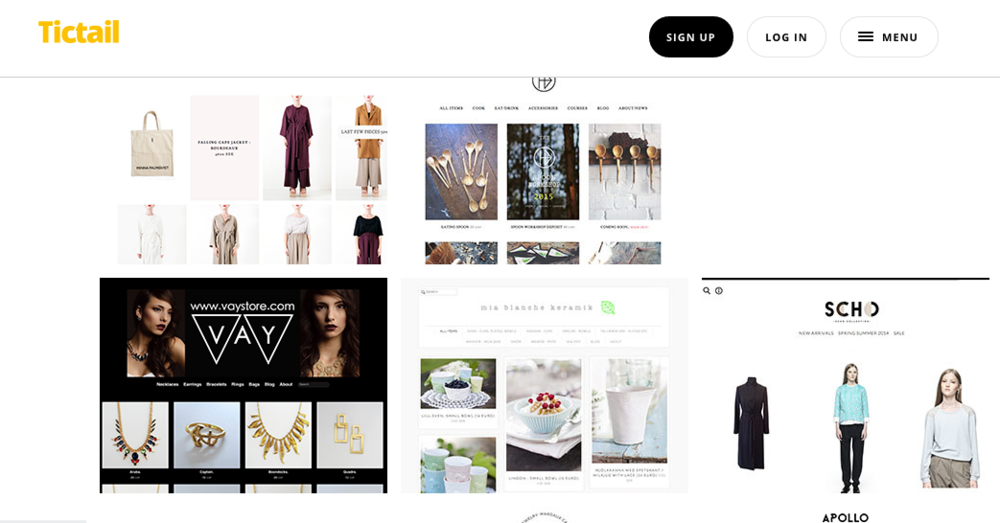Viewport: 1000px width, 523px height.
Task: Open the hamburger MENU button
Action: pos(888,37)
